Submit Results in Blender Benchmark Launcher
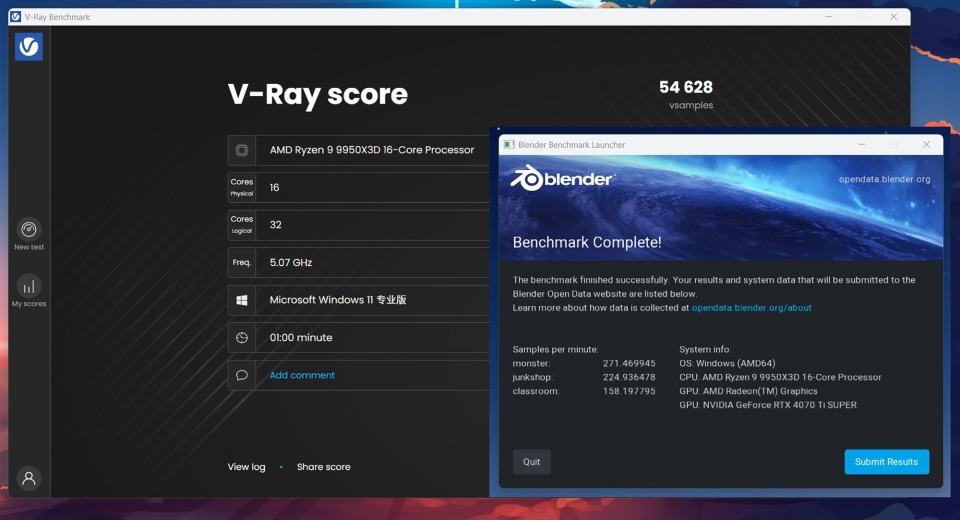The image size is (960, 520). [x=887, y=462]
